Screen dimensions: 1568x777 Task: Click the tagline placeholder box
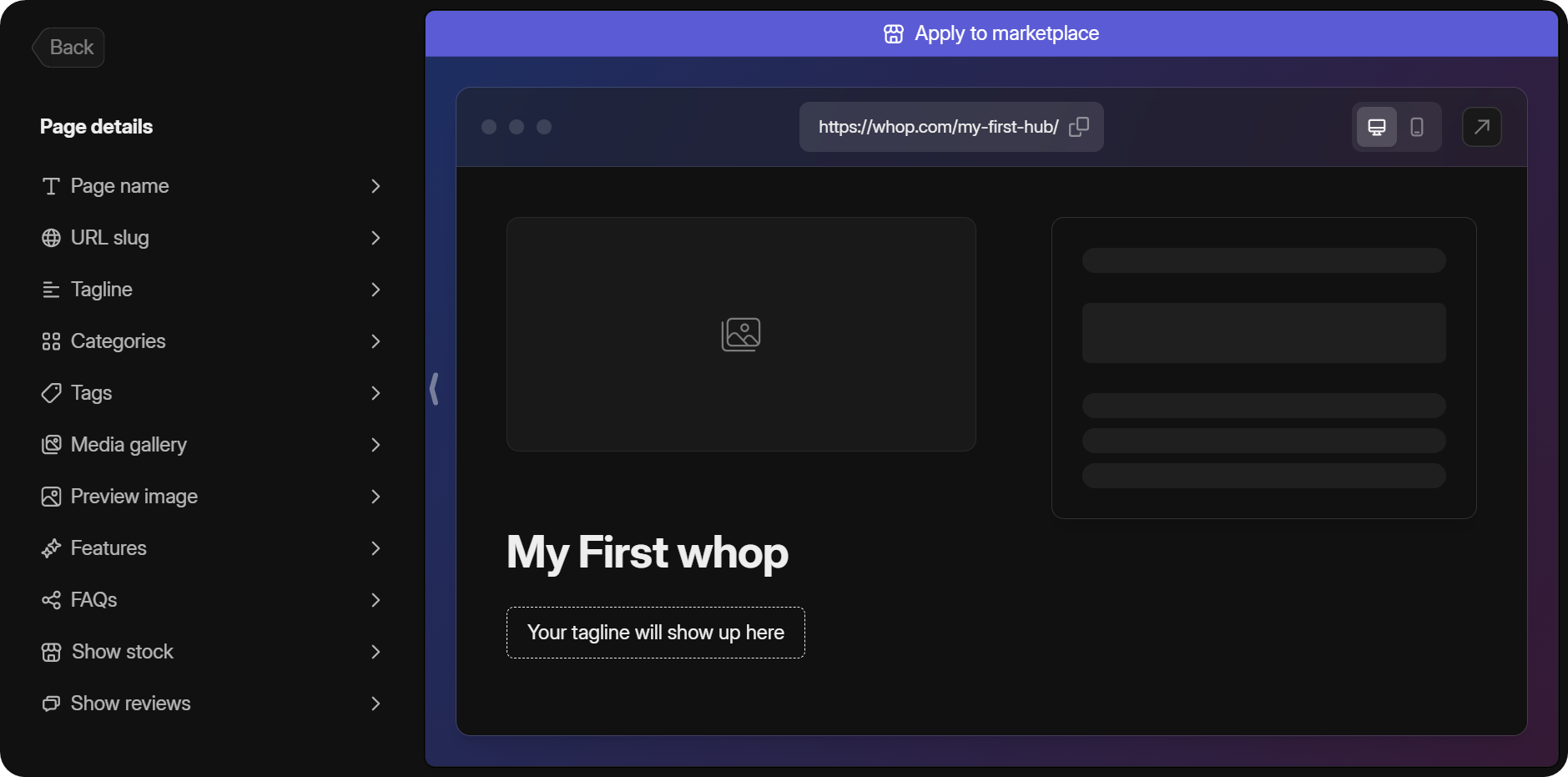[x=654, y=632]
